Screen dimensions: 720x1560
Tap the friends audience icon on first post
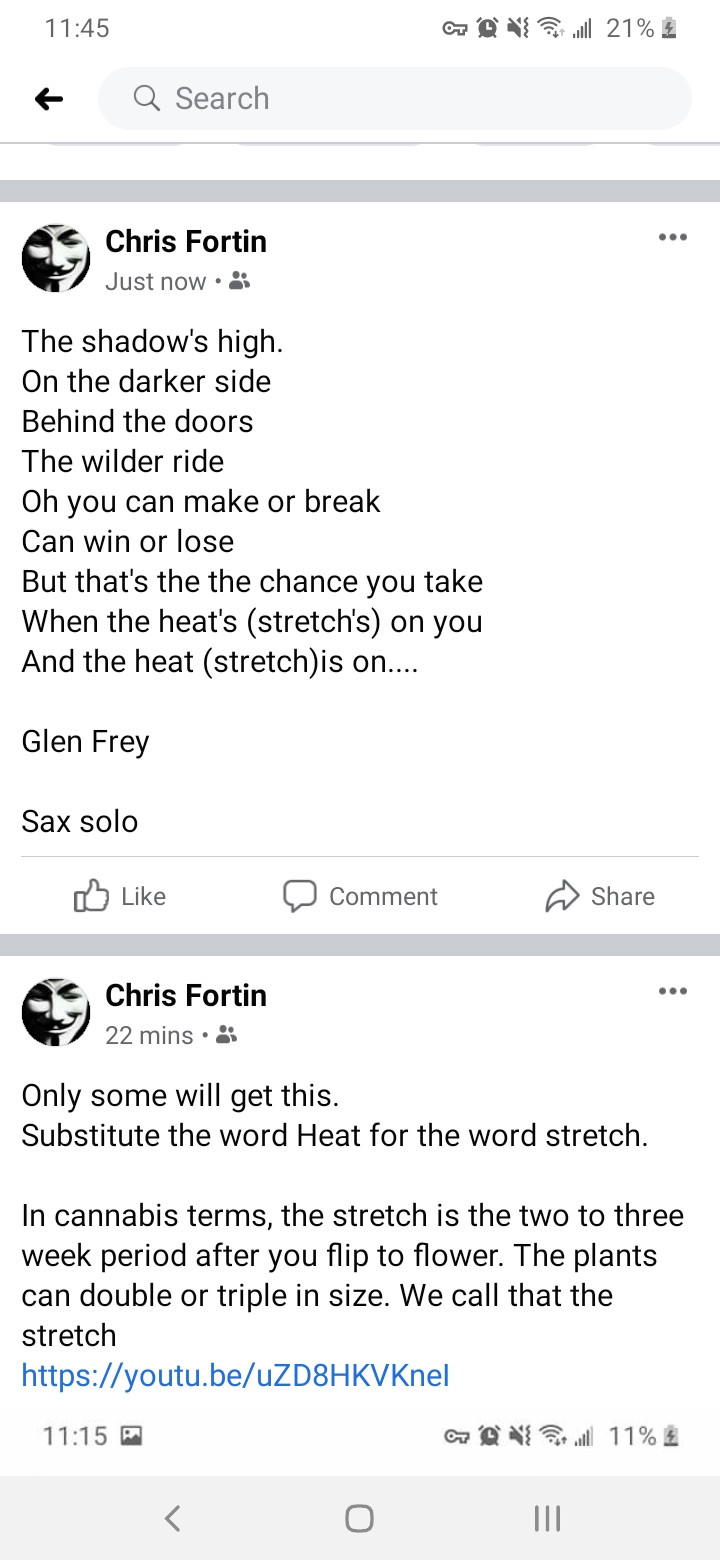[239, 282]
